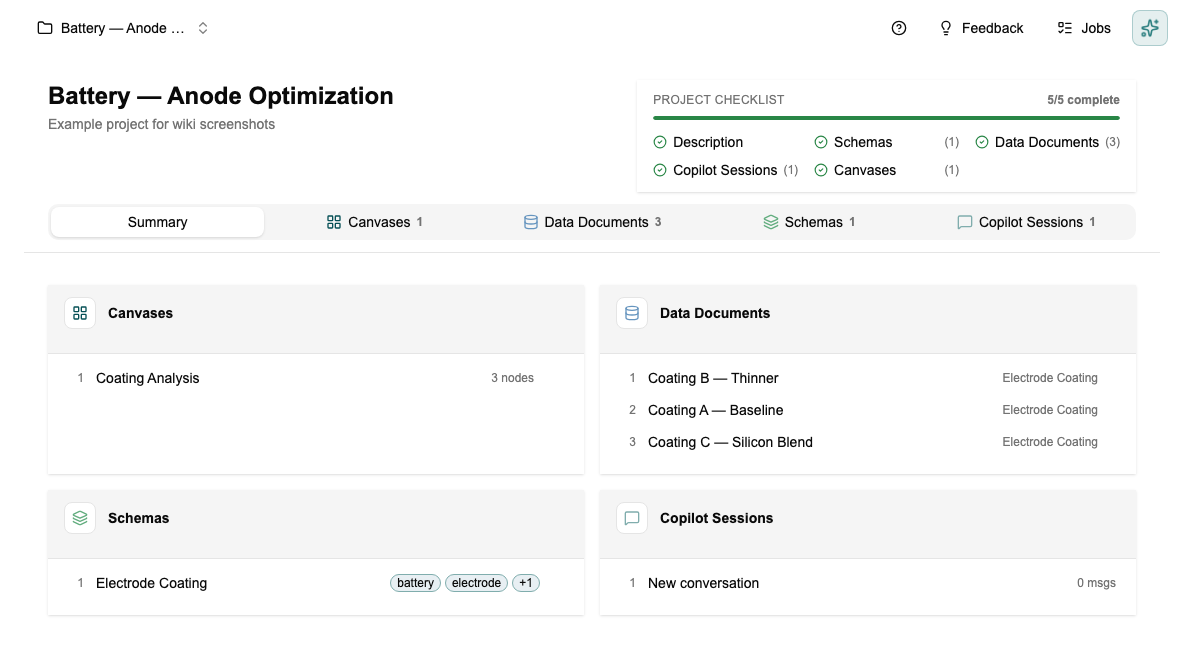The image size is (1184, 650).
Task: Click the Data Documents card database icon
Action: [632, 313]
